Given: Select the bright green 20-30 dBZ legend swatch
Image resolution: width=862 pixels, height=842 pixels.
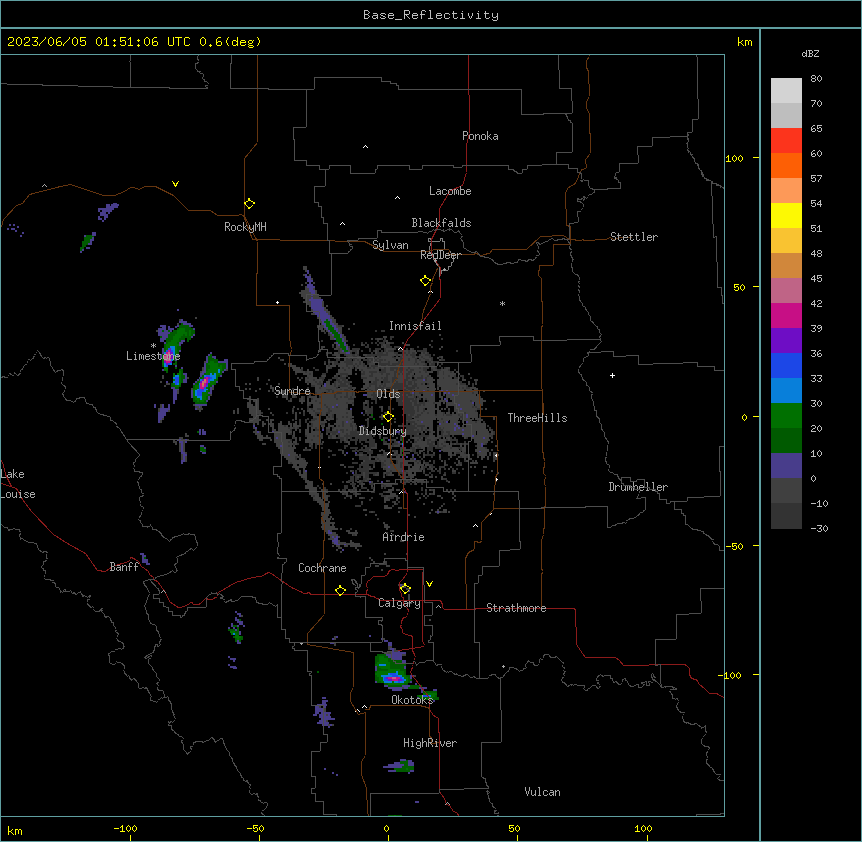Looking at the screenshot, I should point(786,416).
